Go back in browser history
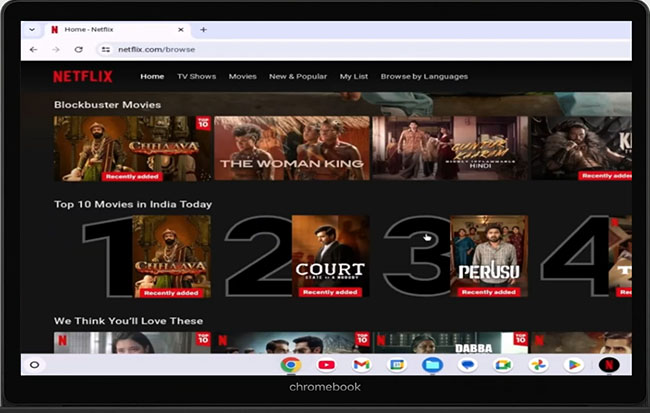 [34, 49]
